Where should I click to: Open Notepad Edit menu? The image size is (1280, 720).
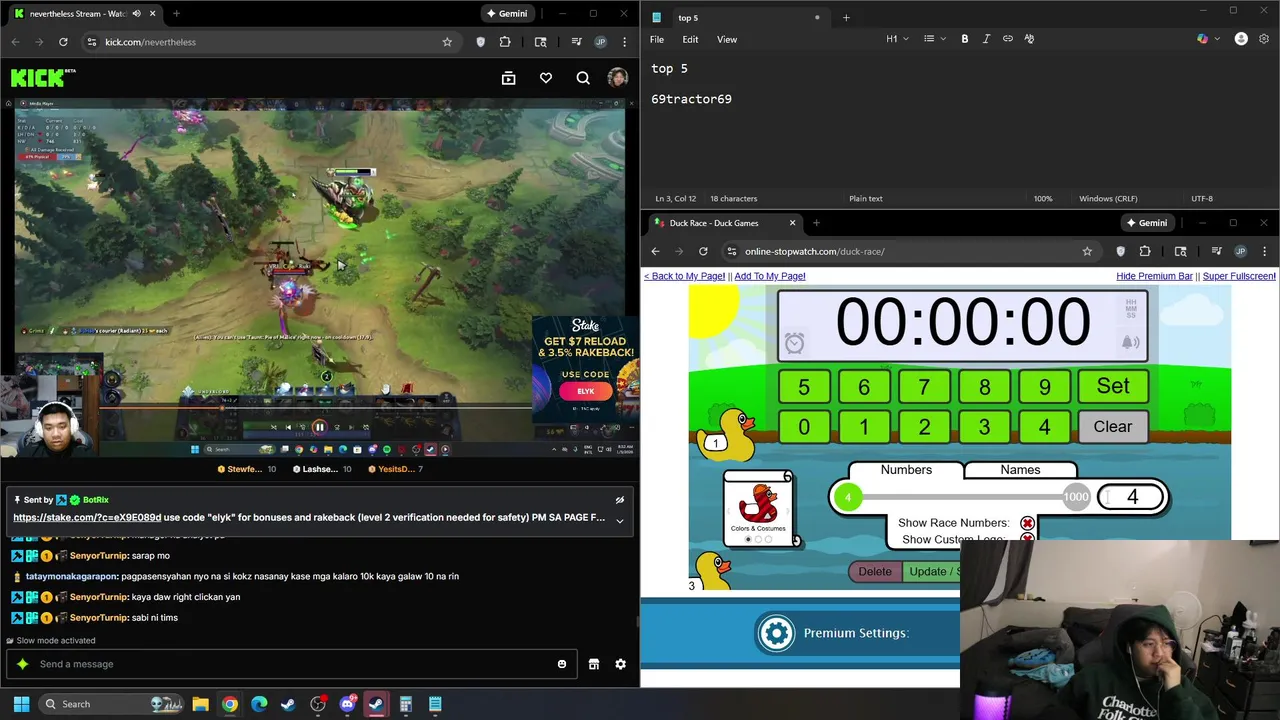(x=690, y=39)
